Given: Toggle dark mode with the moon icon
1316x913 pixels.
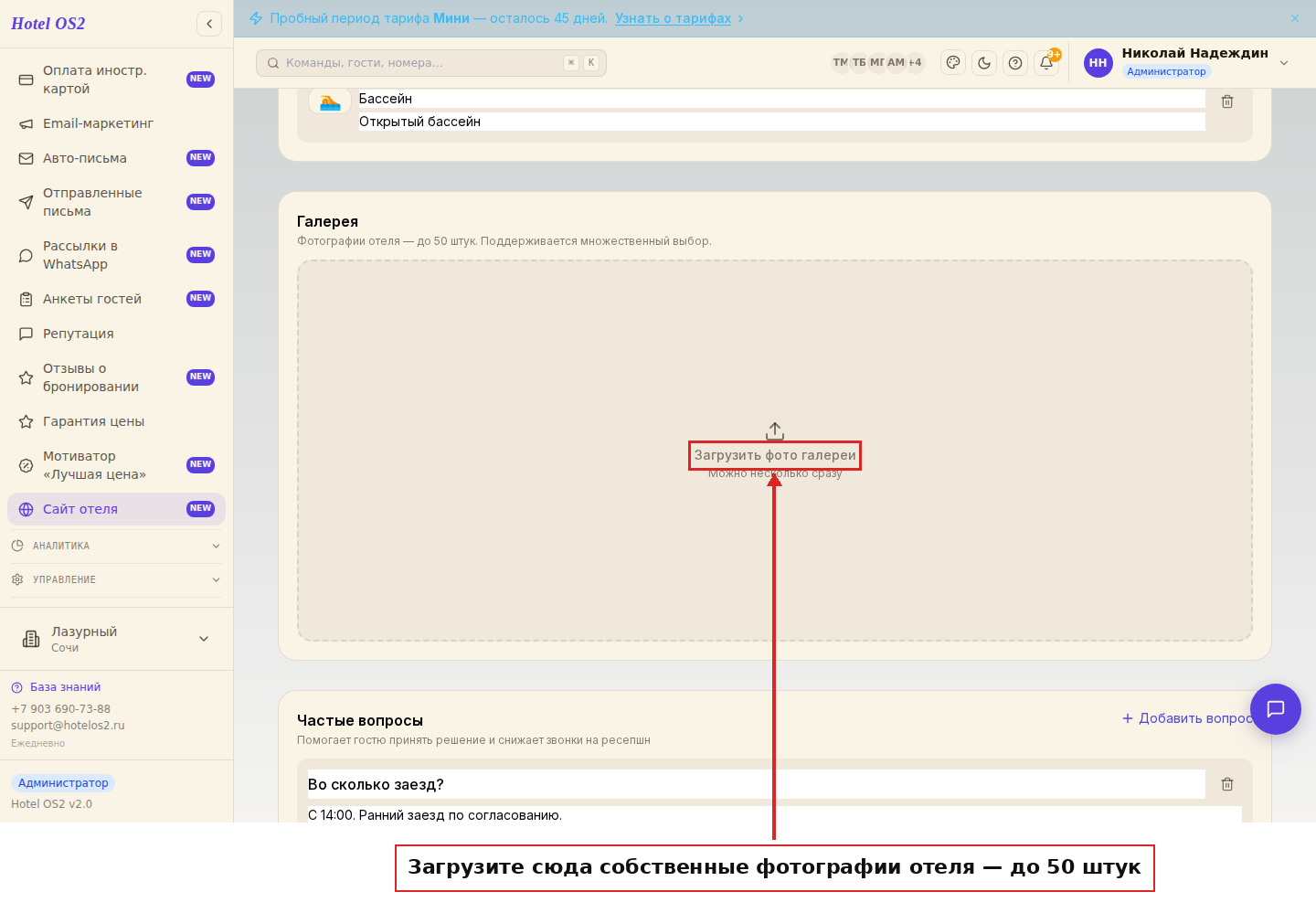Looking at the screenshot, I should [984, 62].
